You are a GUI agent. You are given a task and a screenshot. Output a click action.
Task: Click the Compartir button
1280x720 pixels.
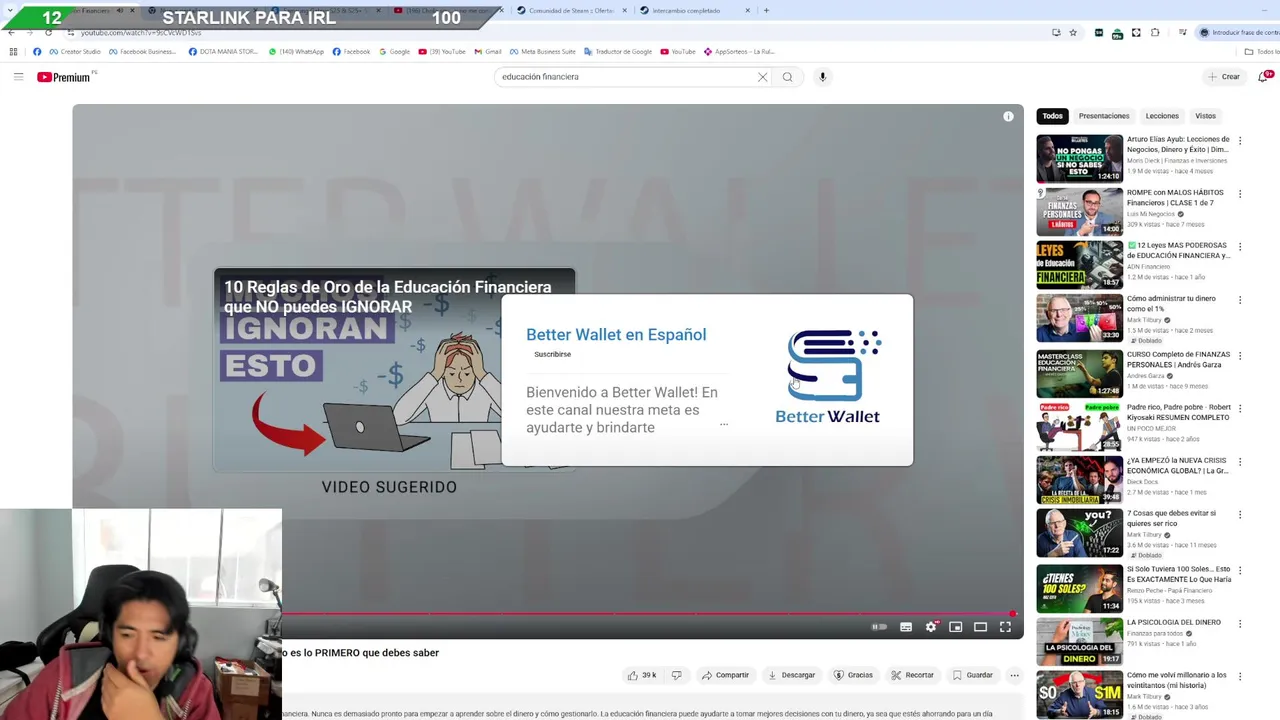tap(725, 675)
